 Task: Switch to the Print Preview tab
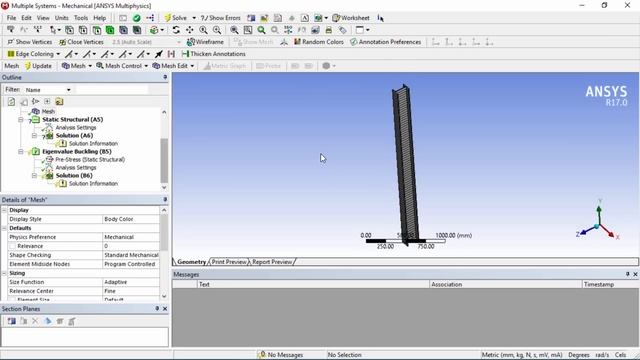tap(229, 262)
